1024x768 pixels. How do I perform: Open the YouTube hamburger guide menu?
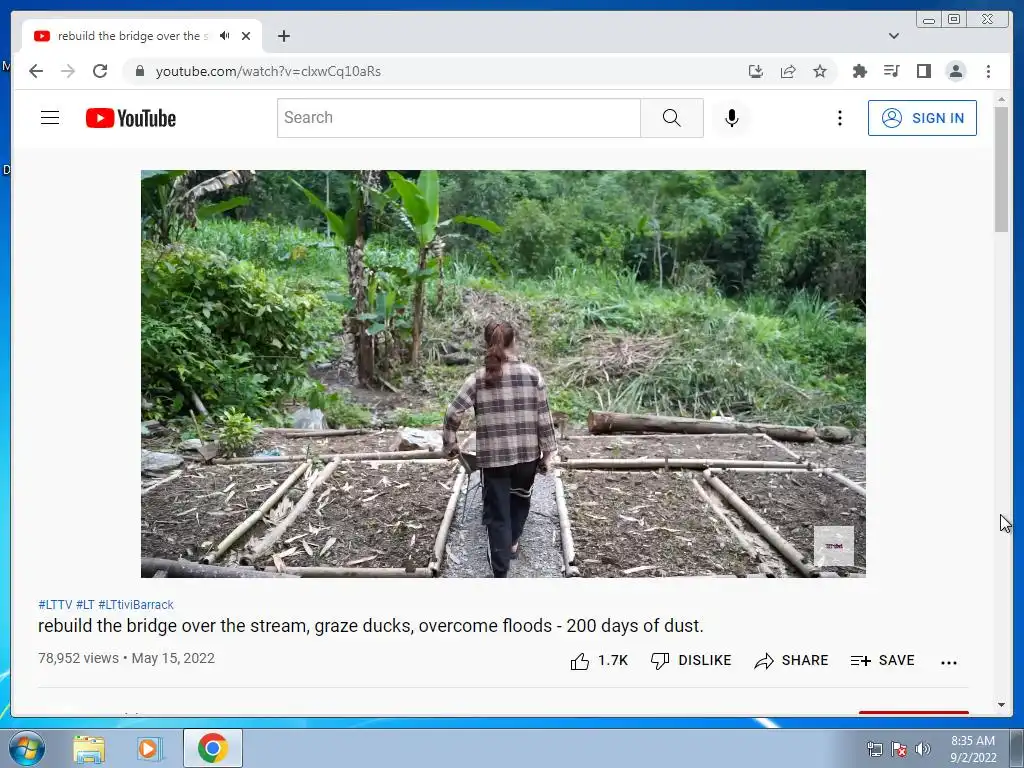pos(50,118)
